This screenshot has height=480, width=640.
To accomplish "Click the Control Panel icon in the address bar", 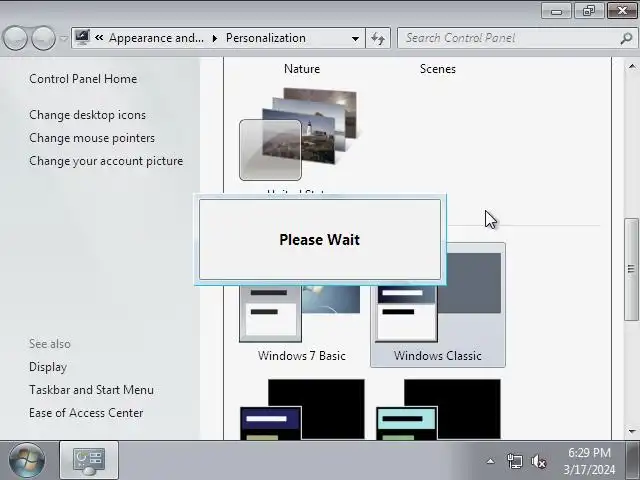I will coord(82,38).
